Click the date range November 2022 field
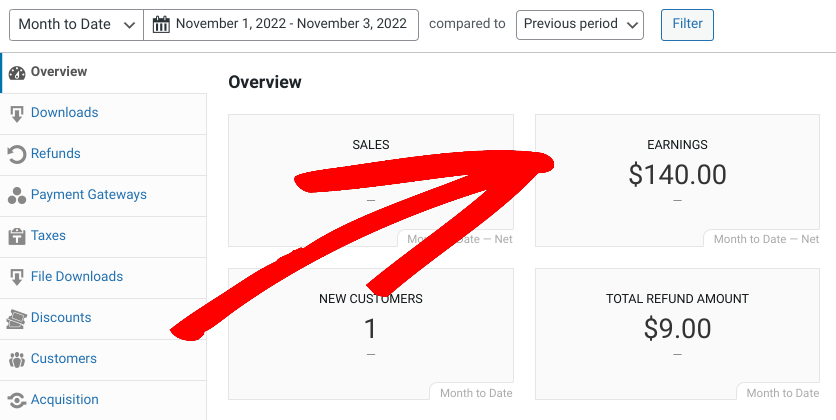Screen dimensions: 836x420 (281, 25)
